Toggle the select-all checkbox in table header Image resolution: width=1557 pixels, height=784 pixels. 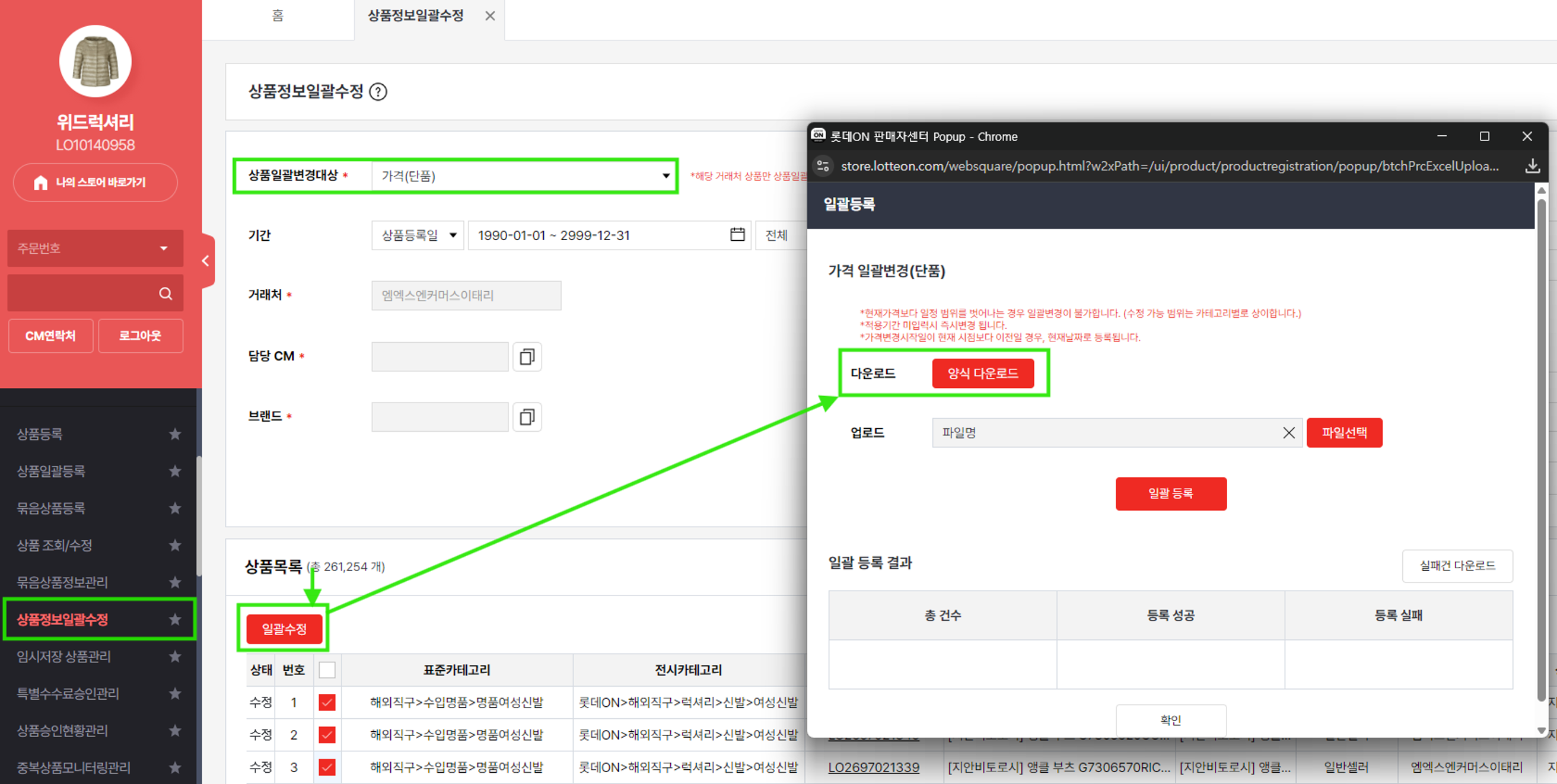tap(327, 670)
